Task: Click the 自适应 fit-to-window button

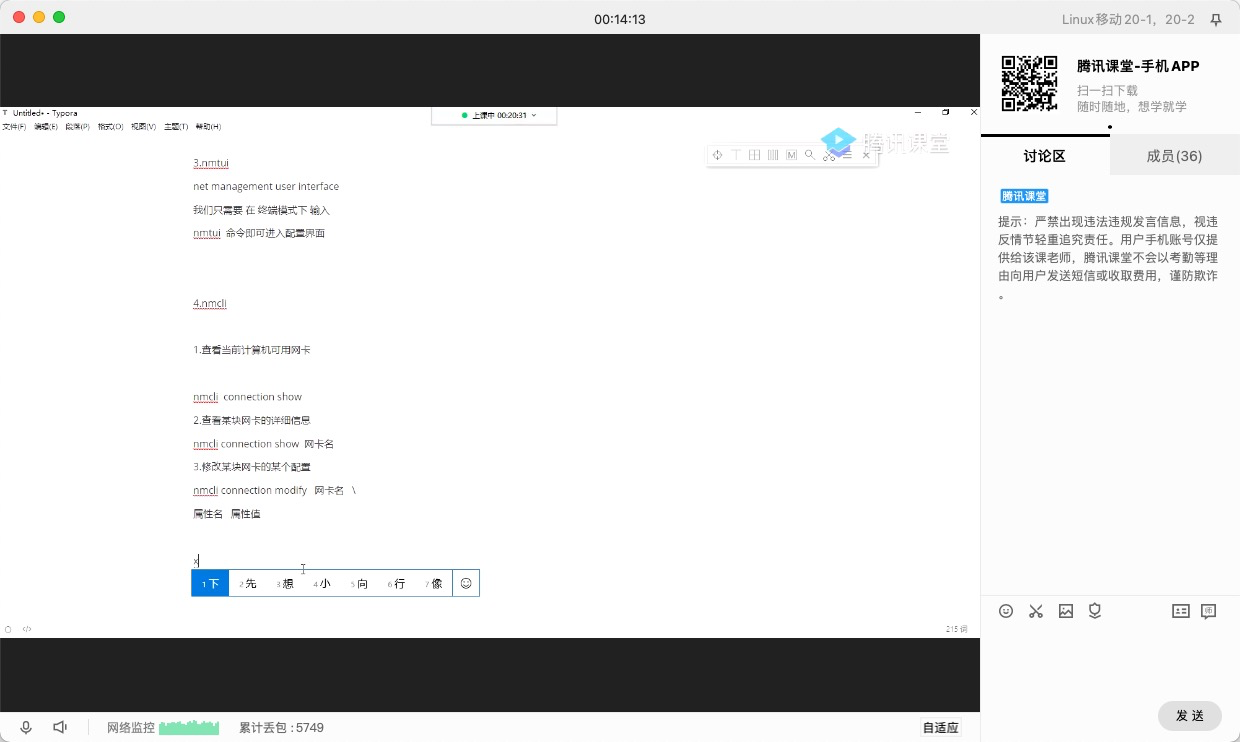Action: pyautogui.click(x=941, y=728)
